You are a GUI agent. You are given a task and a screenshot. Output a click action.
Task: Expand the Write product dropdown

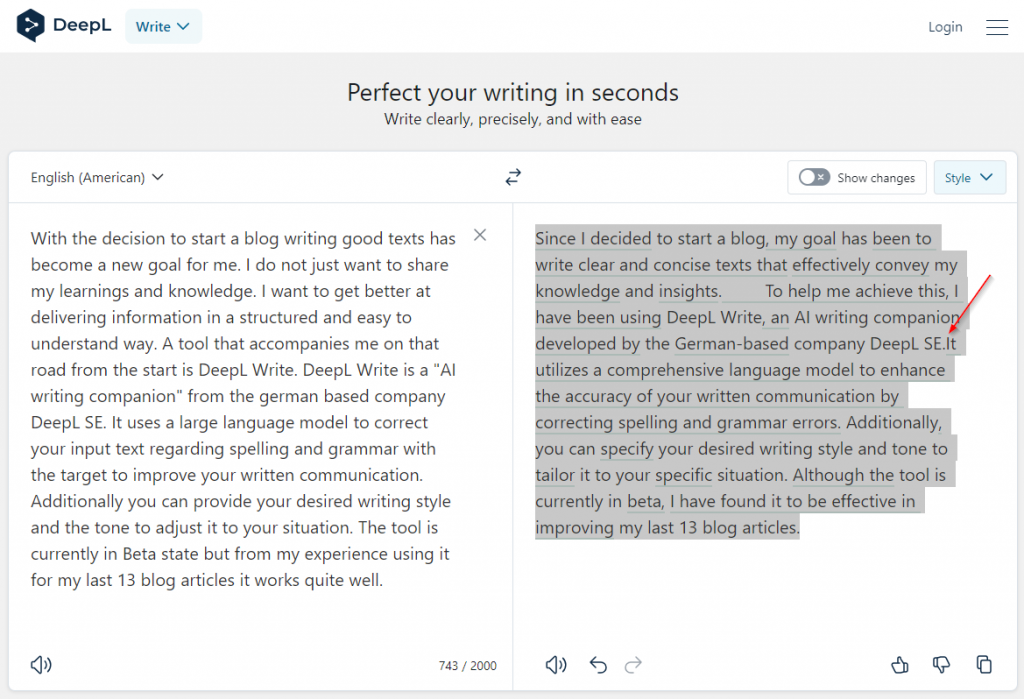[x=163, y=27]
